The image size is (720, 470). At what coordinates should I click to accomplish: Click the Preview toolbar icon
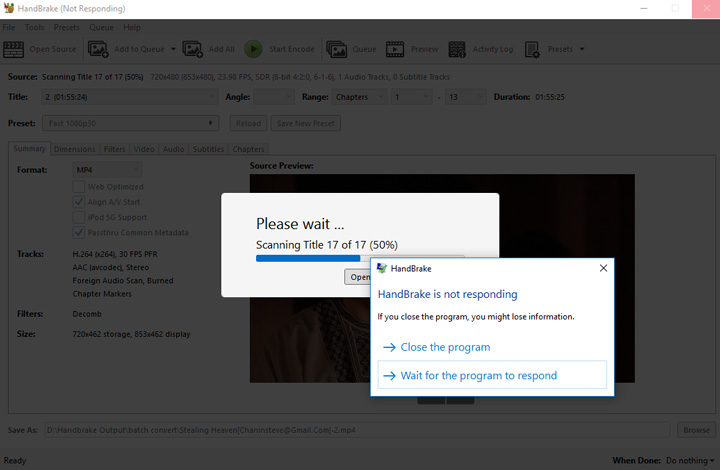(395, 49)
